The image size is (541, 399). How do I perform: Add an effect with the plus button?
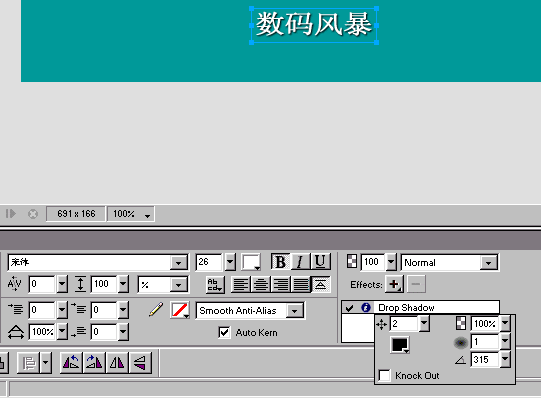[x=394, y=284]
